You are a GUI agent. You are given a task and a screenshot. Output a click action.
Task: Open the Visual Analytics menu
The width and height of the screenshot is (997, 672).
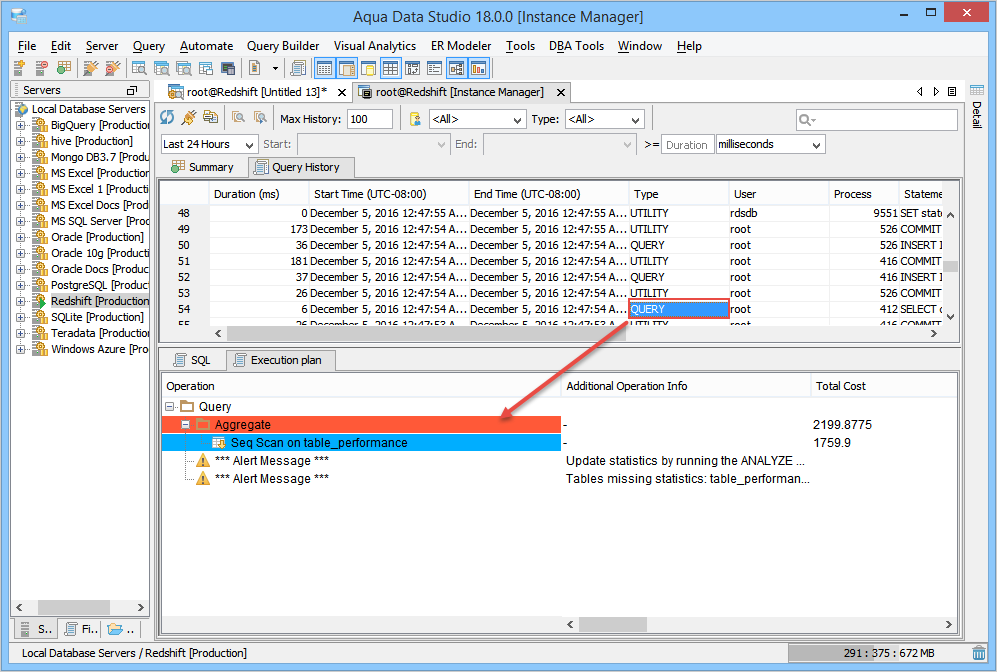click(x=375, y=46)
